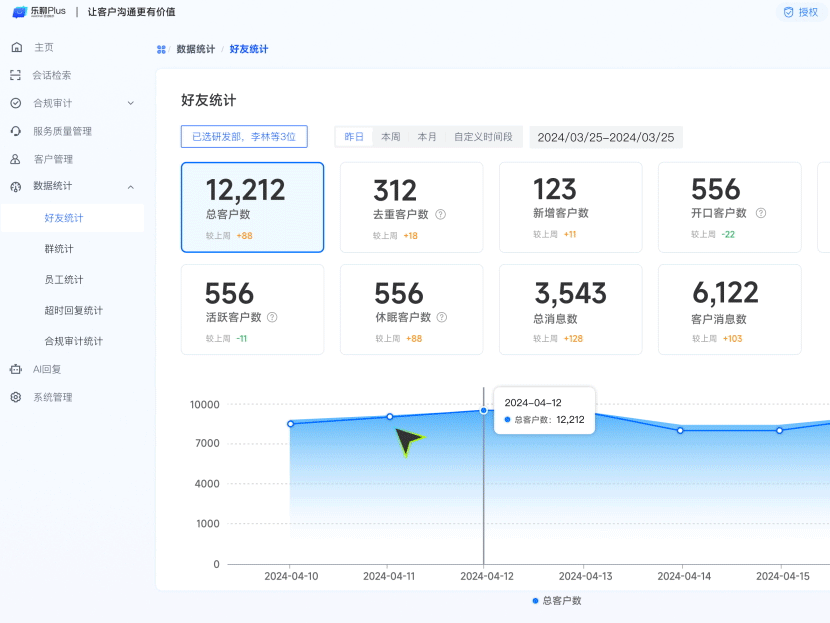Click the 客户管理 person icon
Viewport: 830px width, 623px height.
point(15,159)
